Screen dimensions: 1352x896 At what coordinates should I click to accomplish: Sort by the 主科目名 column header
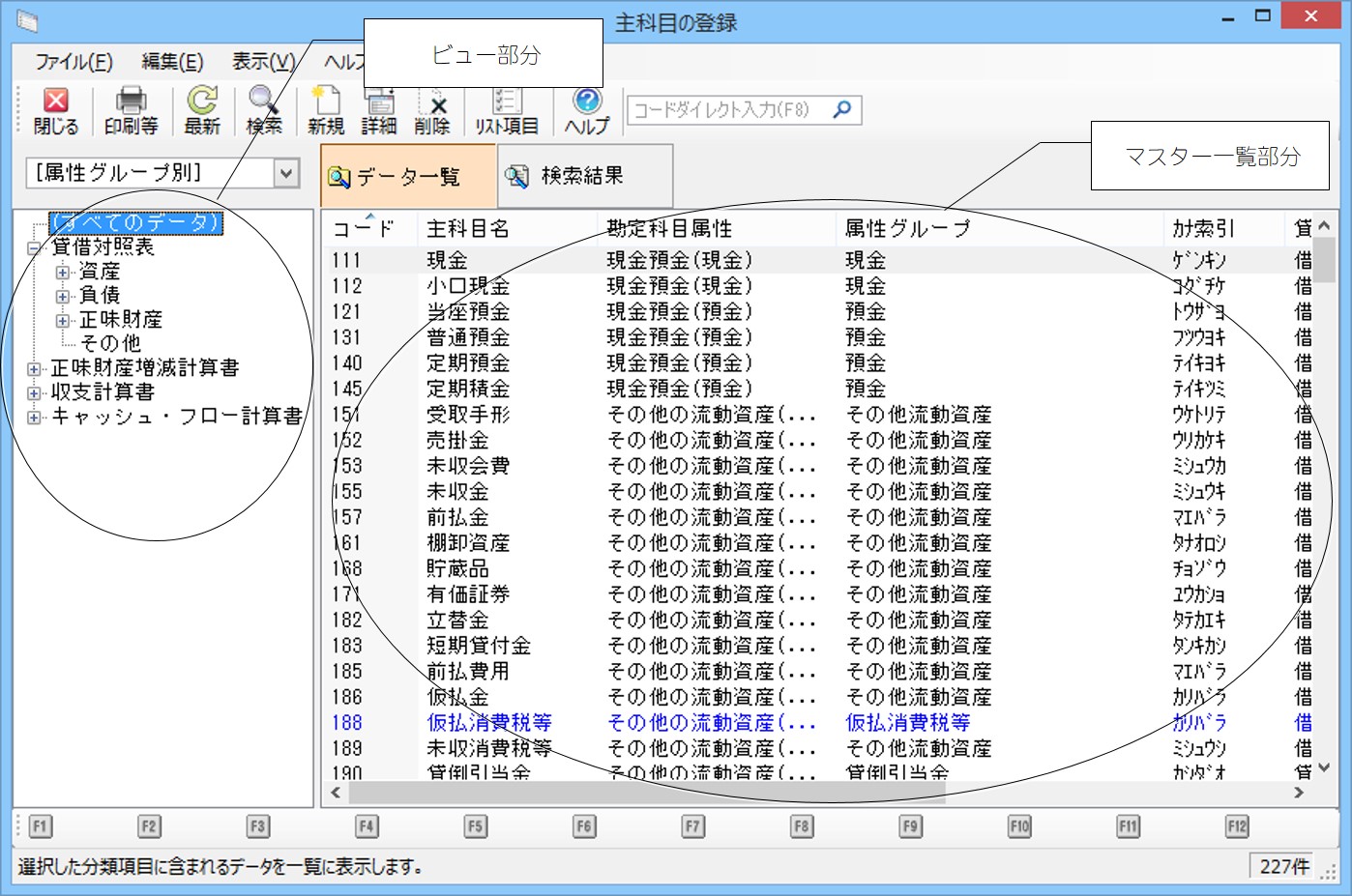pos(468,229)
